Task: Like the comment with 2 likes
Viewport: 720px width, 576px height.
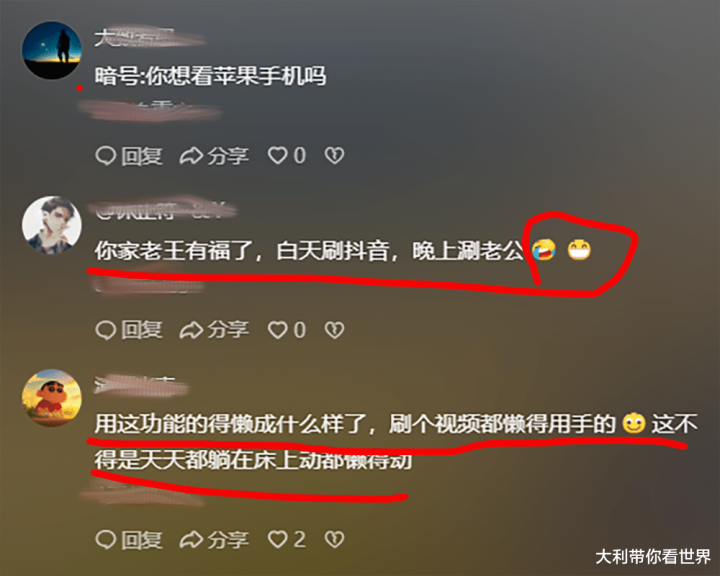Action: pos(287,539)
